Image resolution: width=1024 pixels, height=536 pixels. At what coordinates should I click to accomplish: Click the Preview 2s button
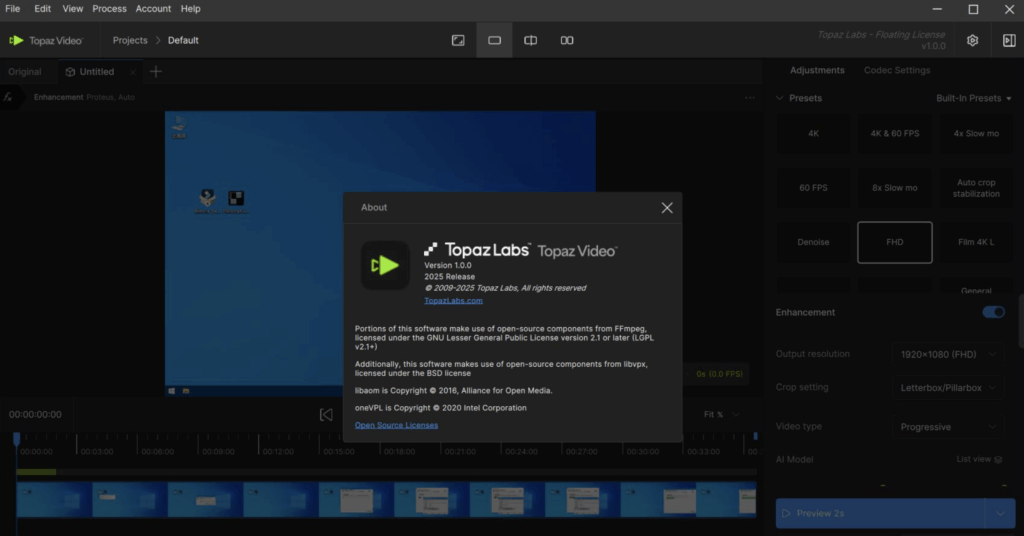880,514
